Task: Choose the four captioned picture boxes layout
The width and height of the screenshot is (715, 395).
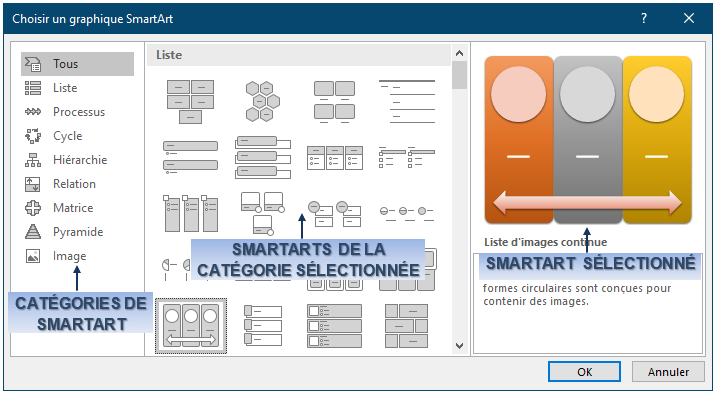Action: (334, 102)
